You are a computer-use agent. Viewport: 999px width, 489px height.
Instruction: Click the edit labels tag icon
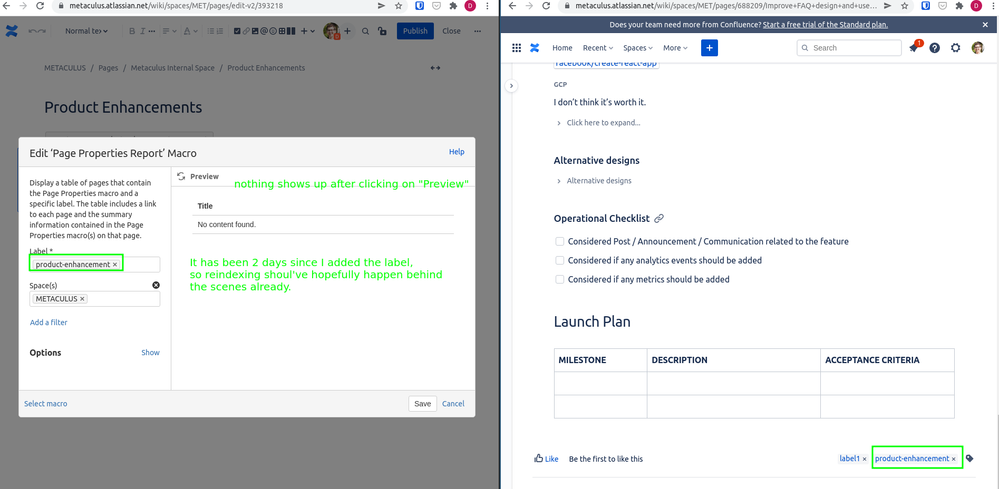970,459
